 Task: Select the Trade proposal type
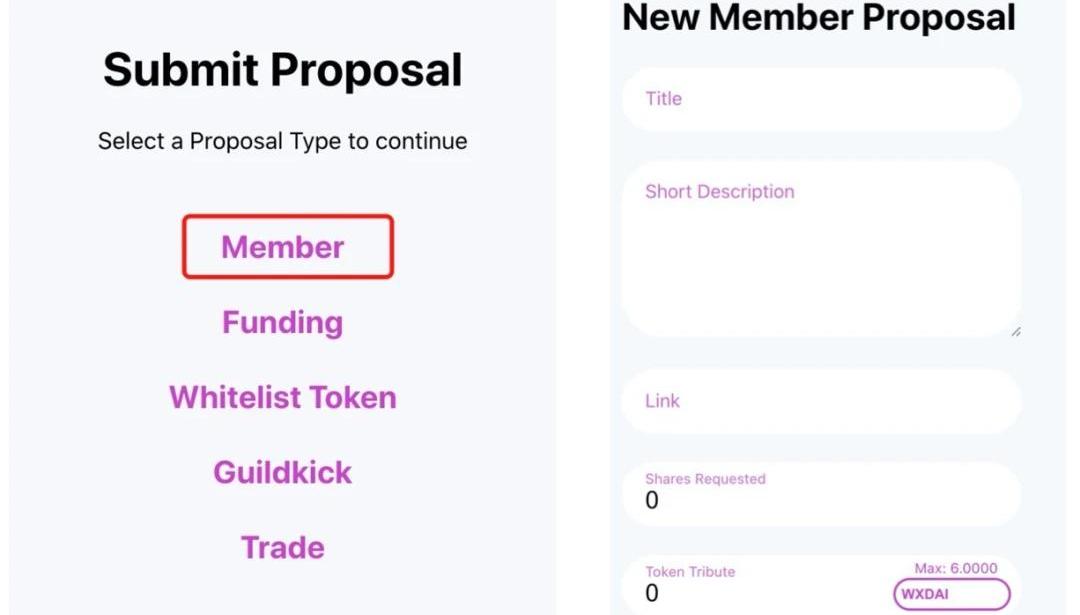(x=283, y=547)
